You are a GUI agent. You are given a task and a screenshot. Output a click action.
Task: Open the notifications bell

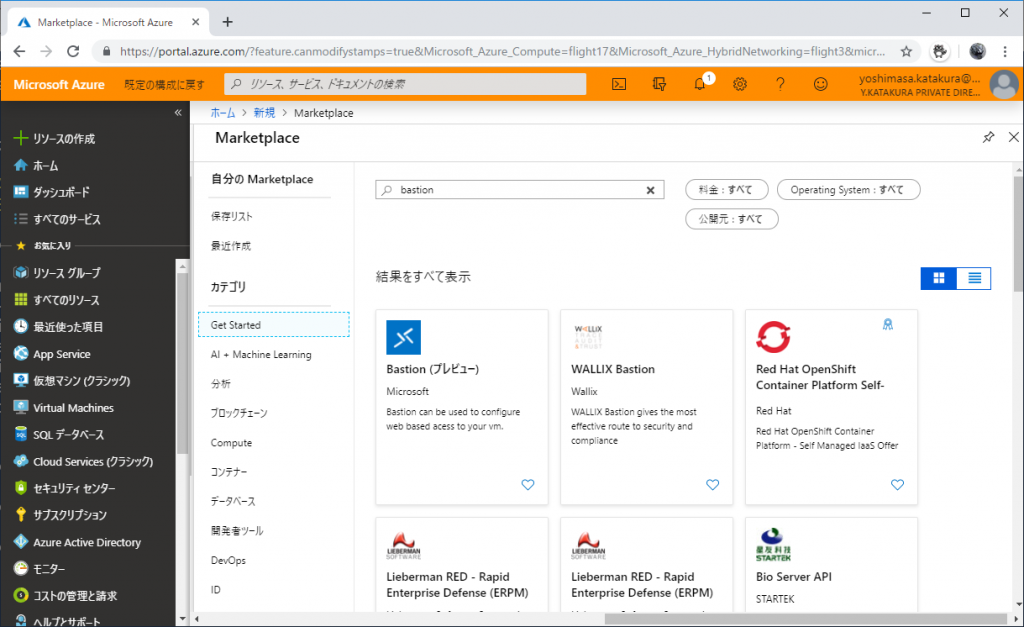click(x=700, y=84)
